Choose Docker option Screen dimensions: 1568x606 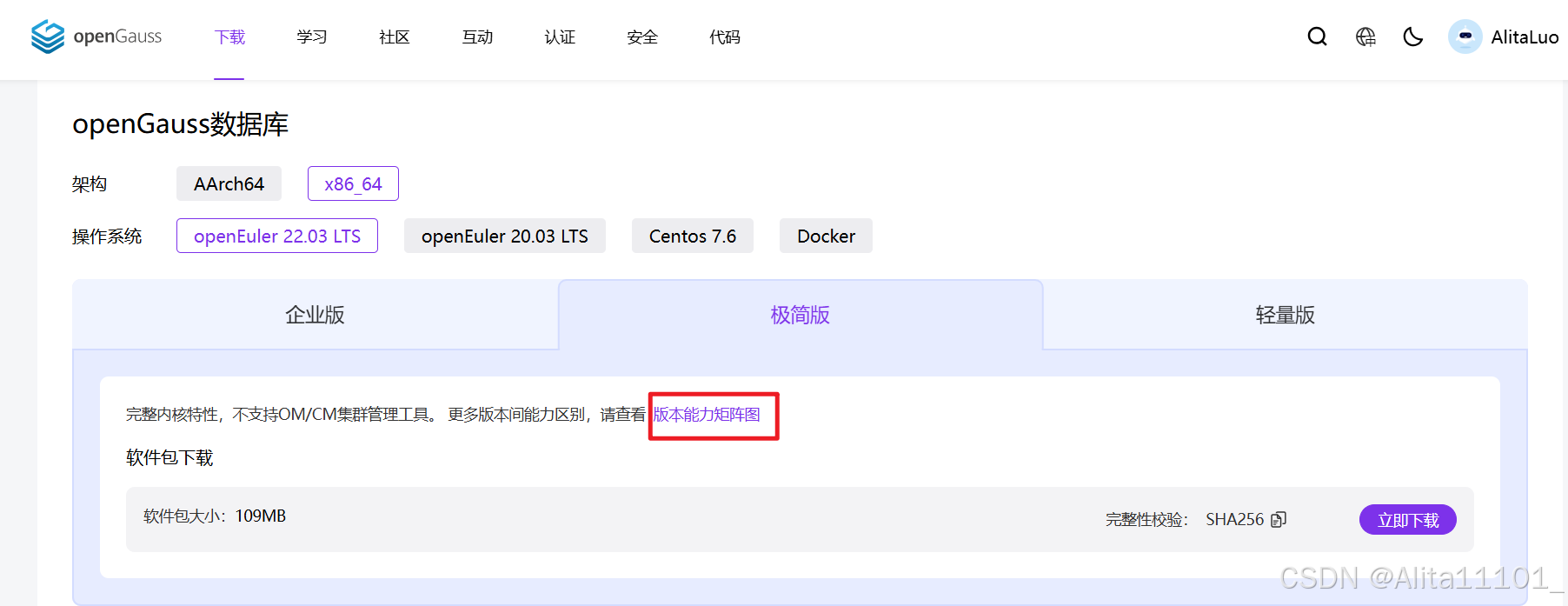[x=826, y=236]
